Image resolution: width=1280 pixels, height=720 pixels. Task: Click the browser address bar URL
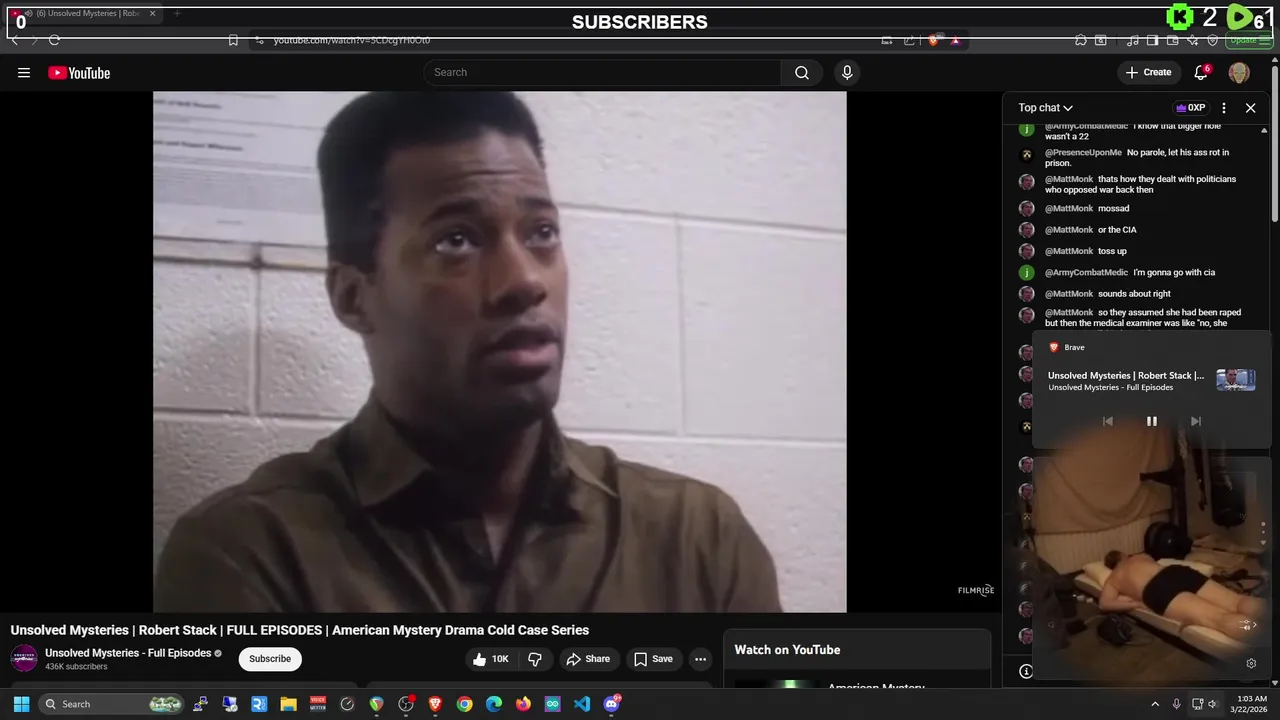(x=352, y=40)
